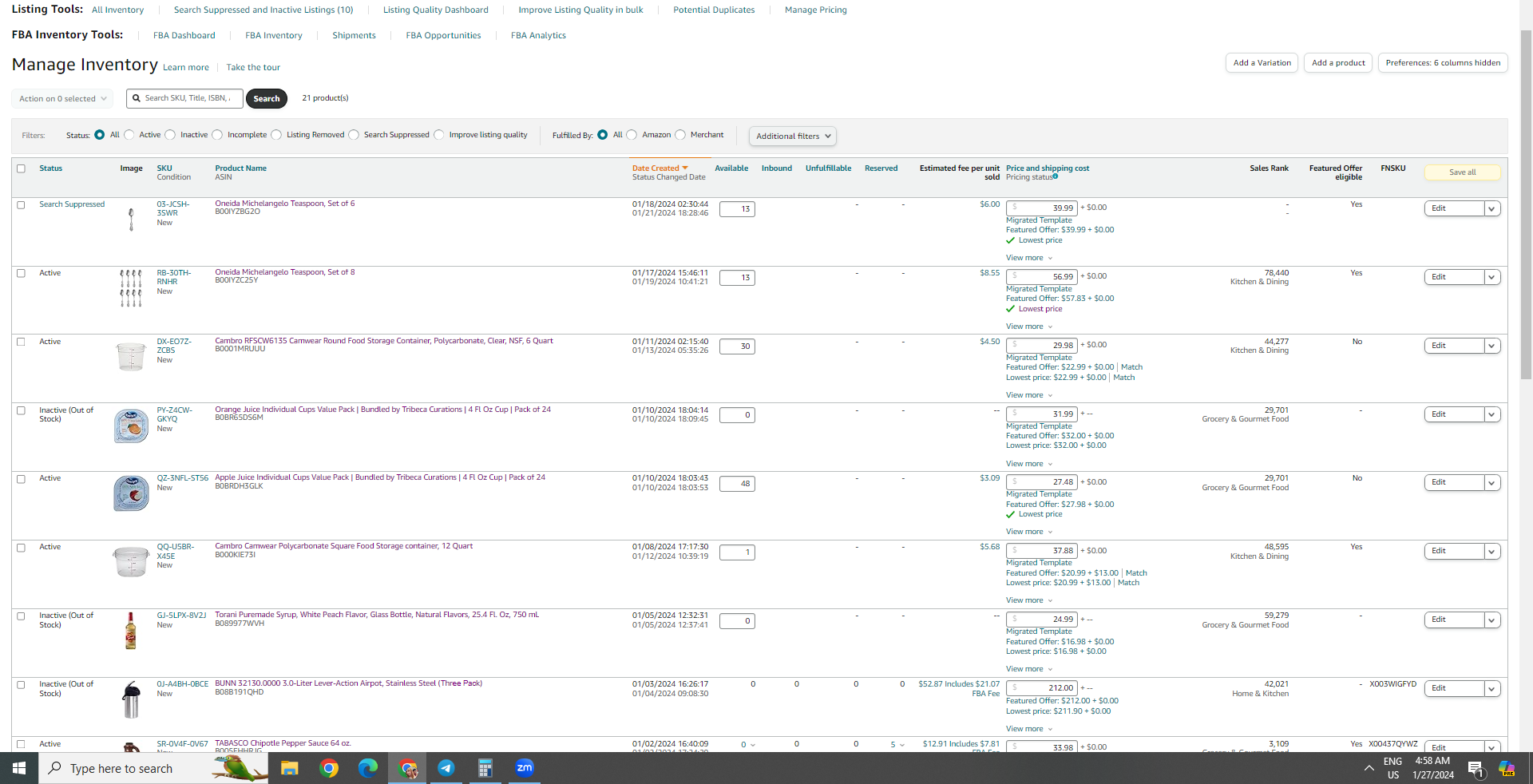Click the Pricing status info icon
Viewport: 1533px width, 784px height.
1056,176
